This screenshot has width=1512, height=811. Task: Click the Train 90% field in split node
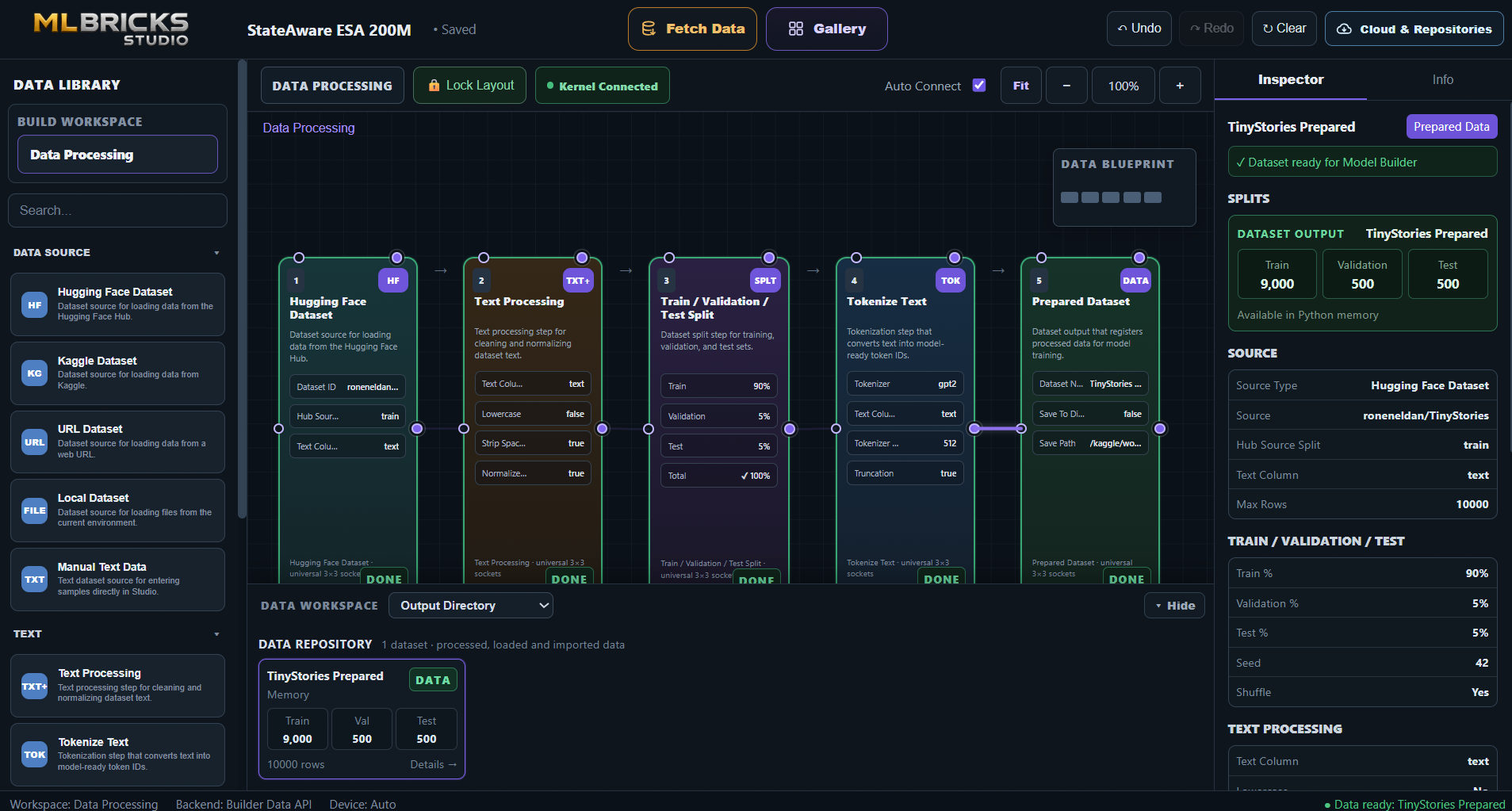[719, 386]
